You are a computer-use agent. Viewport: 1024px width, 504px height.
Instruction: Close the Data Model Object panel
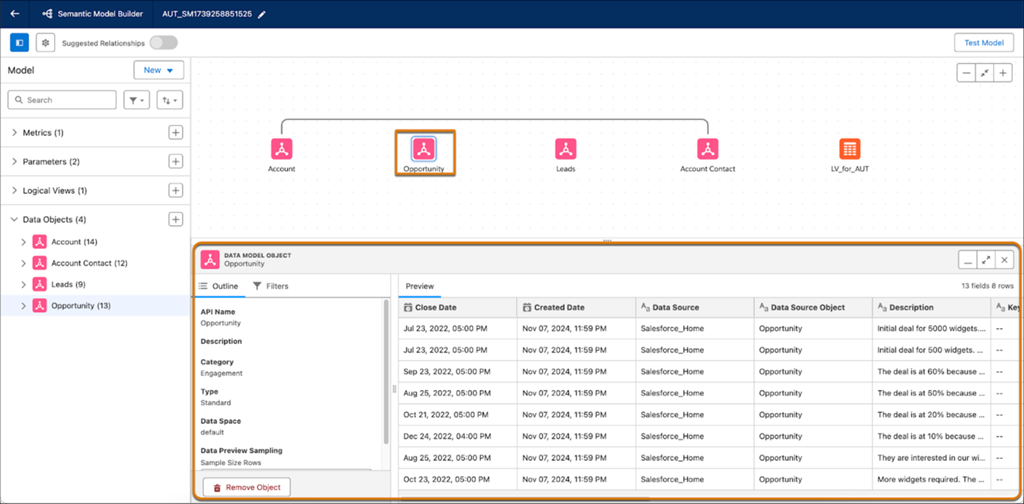[1004, 260]
